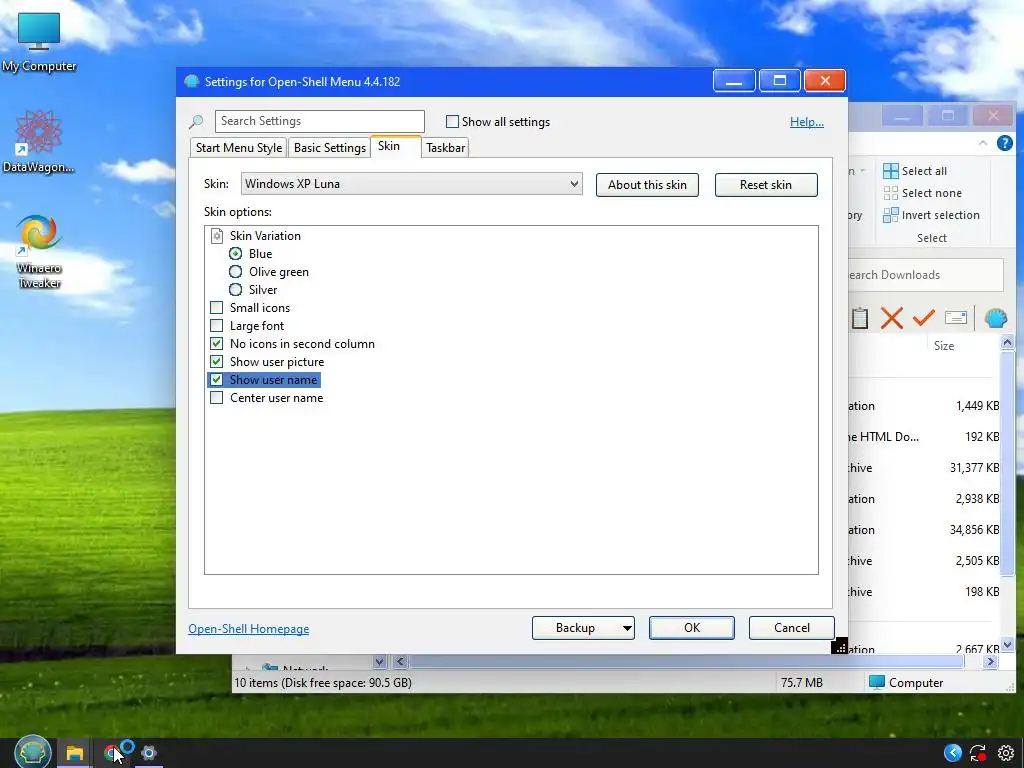The image size is (1024, 768).
Task: Click the blue arrow tray icon
Action: tap(953, 753)
